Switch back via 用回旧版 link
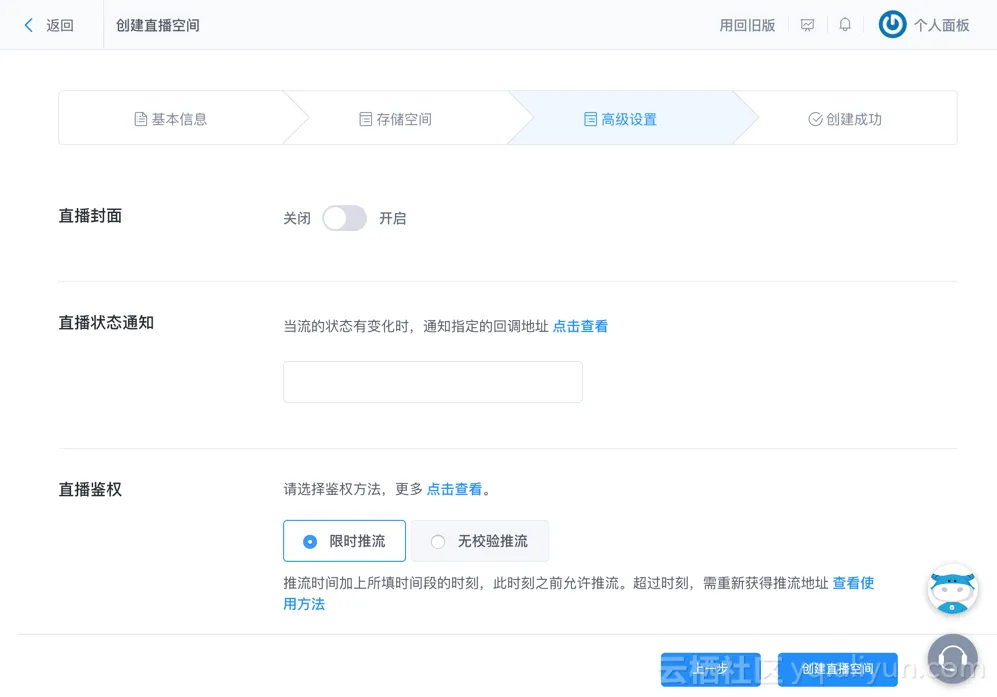 tap(747, 25)
